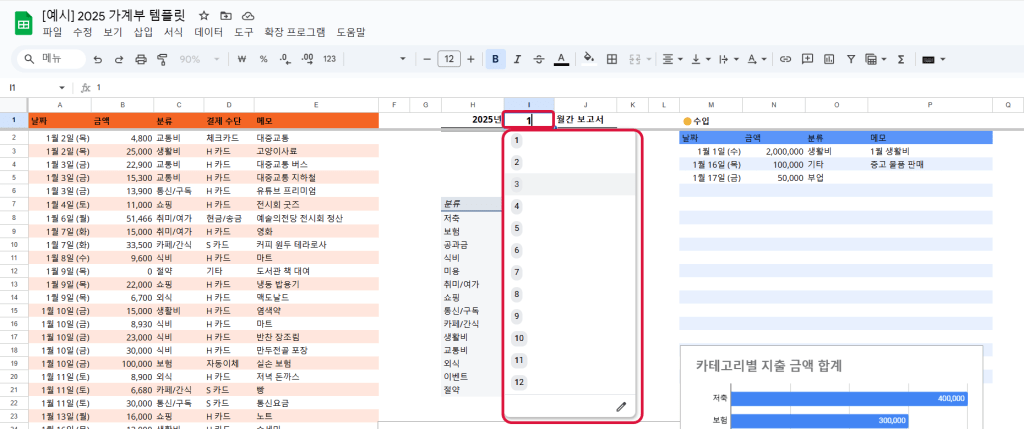1024x429 pixels.
Task: Click the print icon in toolbar
Action: pos(141,59)
